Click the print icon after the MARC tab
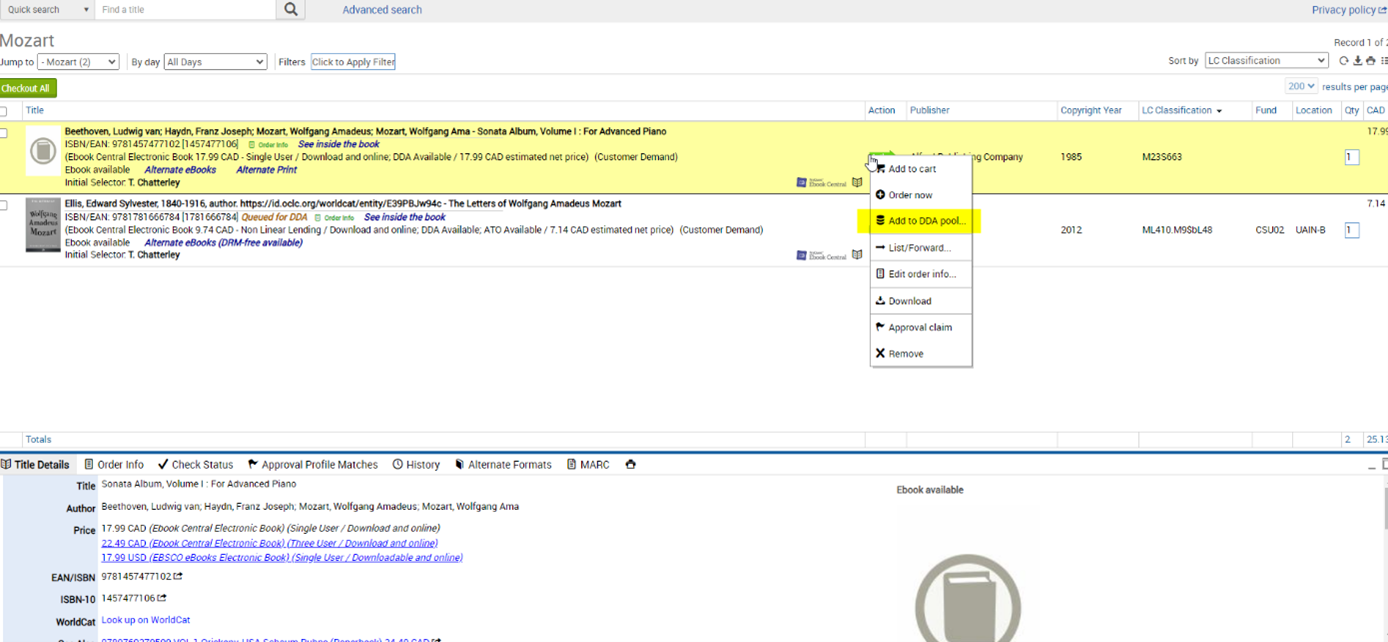Screen dimensions: 1388x642 pyautogui.click(x=630, y=464)
